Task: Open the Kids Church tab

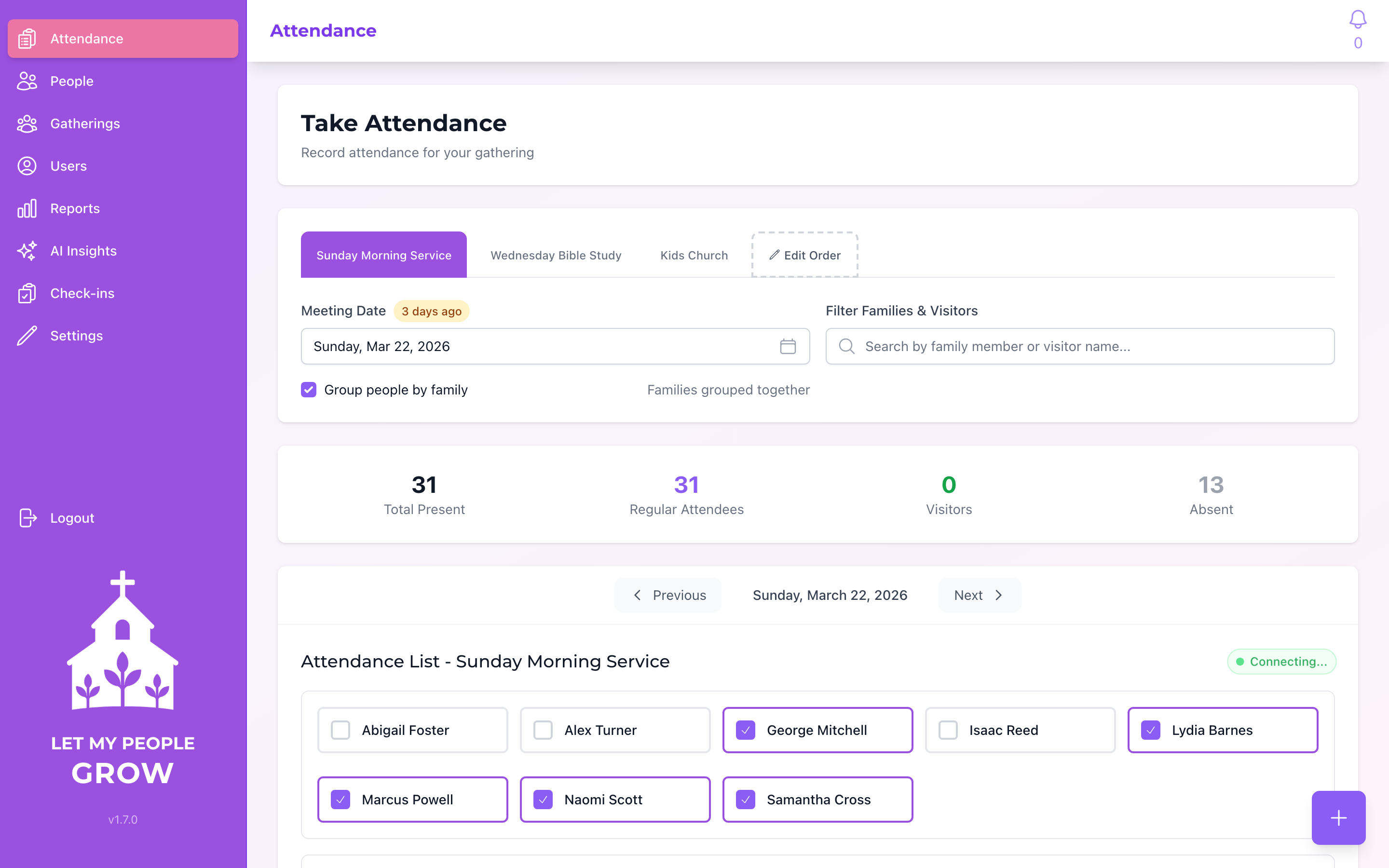Action: pyautogui.click(x=694, y=255)
